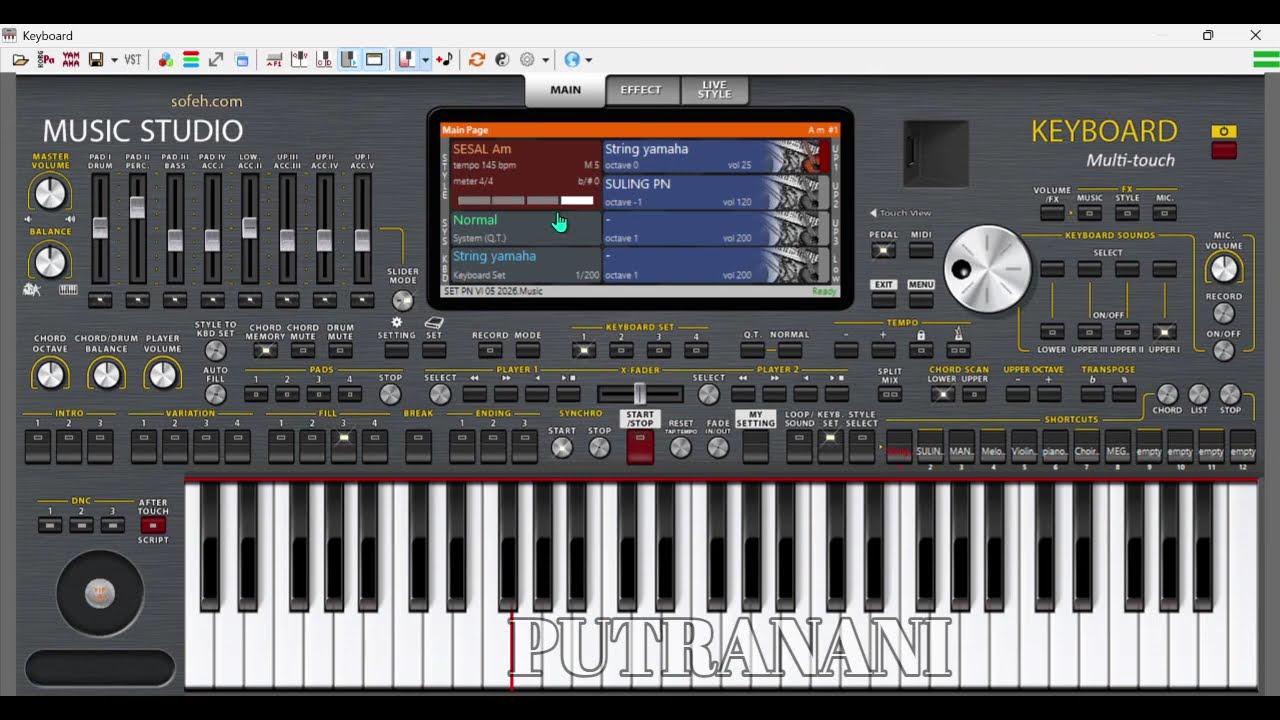
Task: Click the F1 keyboard toolbar icon
Action: [x=274, y=60]
